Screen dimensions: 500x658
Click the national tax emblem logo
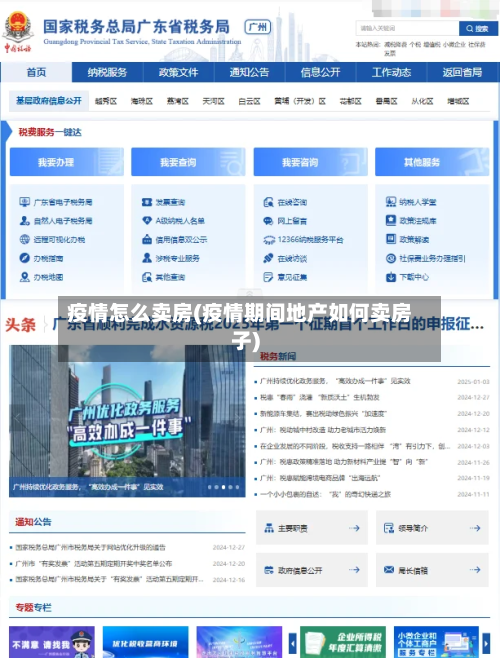click(18, 27)
